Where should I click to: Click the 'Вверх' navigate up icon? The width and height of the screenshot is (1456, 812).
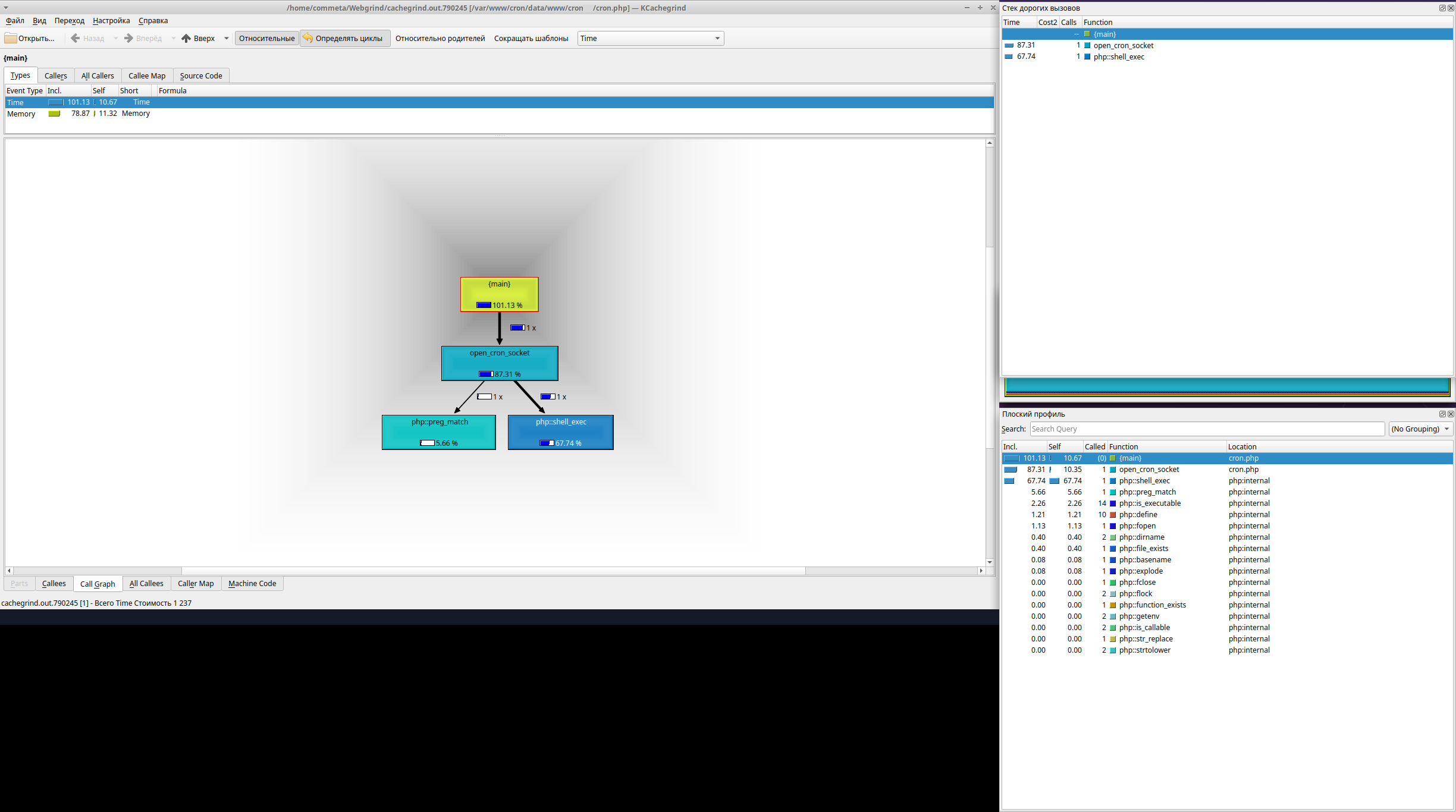coord(186,38)
